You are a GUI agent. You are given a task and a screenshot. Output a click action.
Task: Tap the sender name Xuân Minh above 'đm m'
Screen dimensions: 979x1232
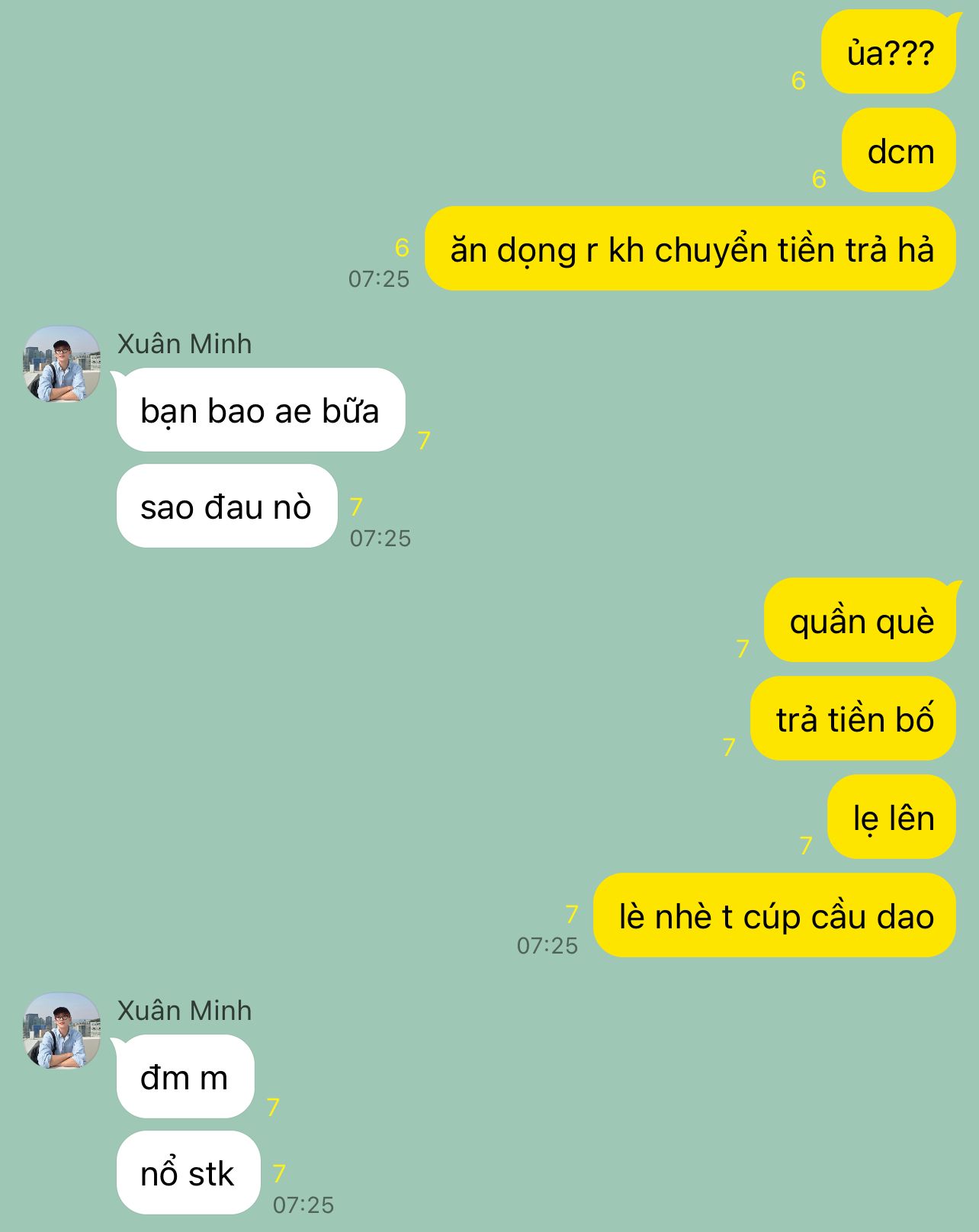tap(185, 1011)
